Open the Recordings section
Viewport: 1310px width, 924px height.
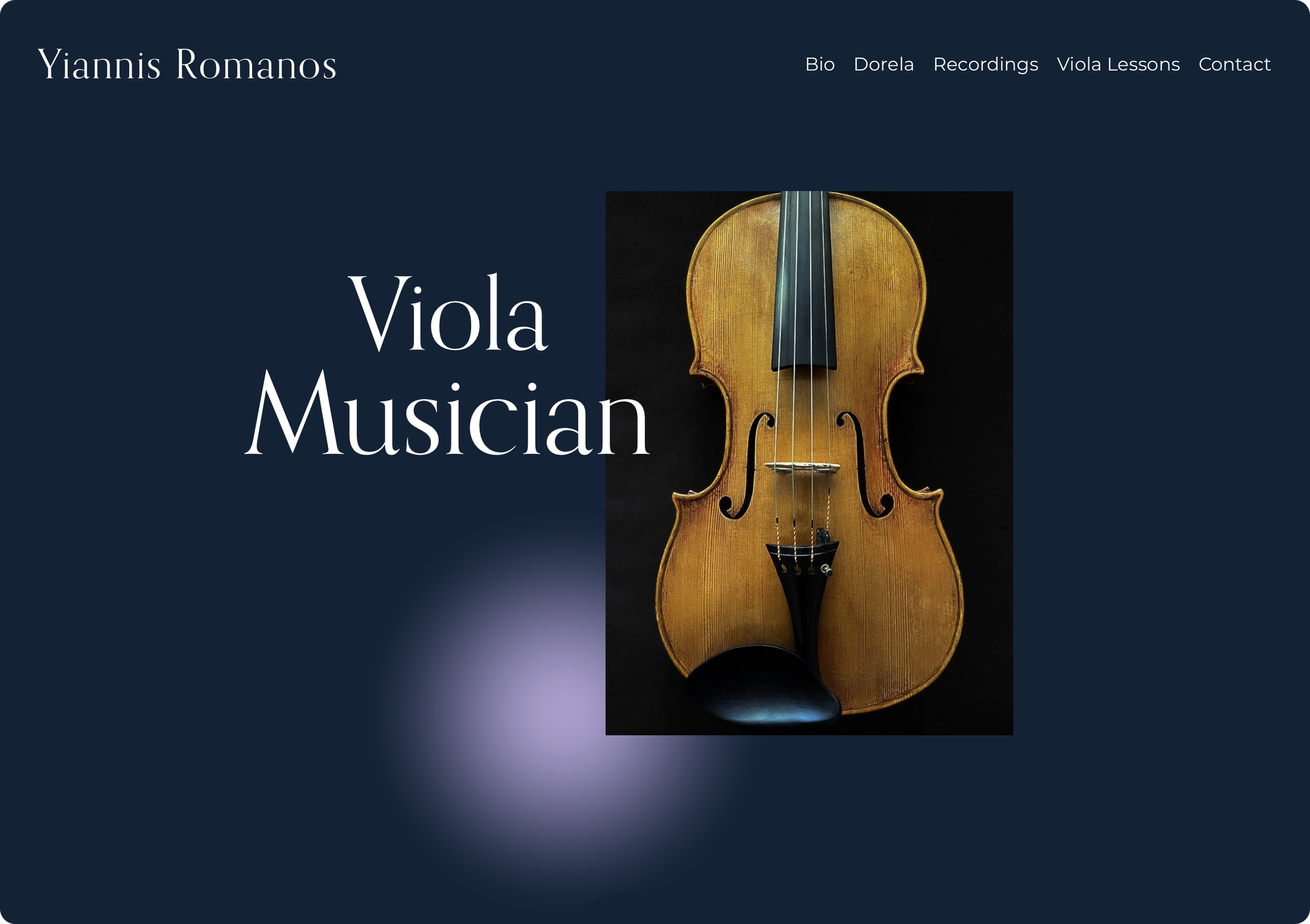(x=985, y=65)
